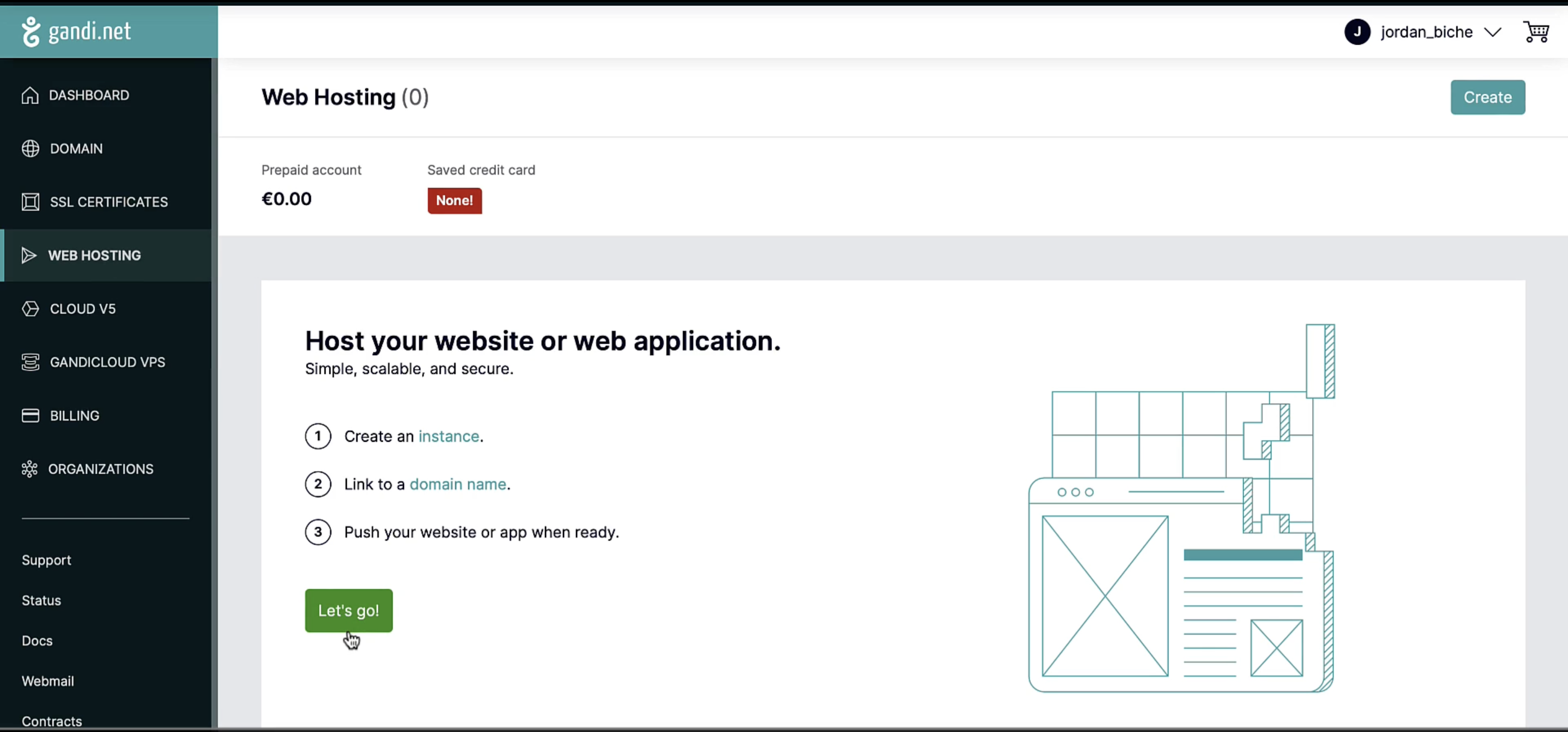Click the Web Hosting (0) heading
1568x732 pixels.
coord(345,97)
